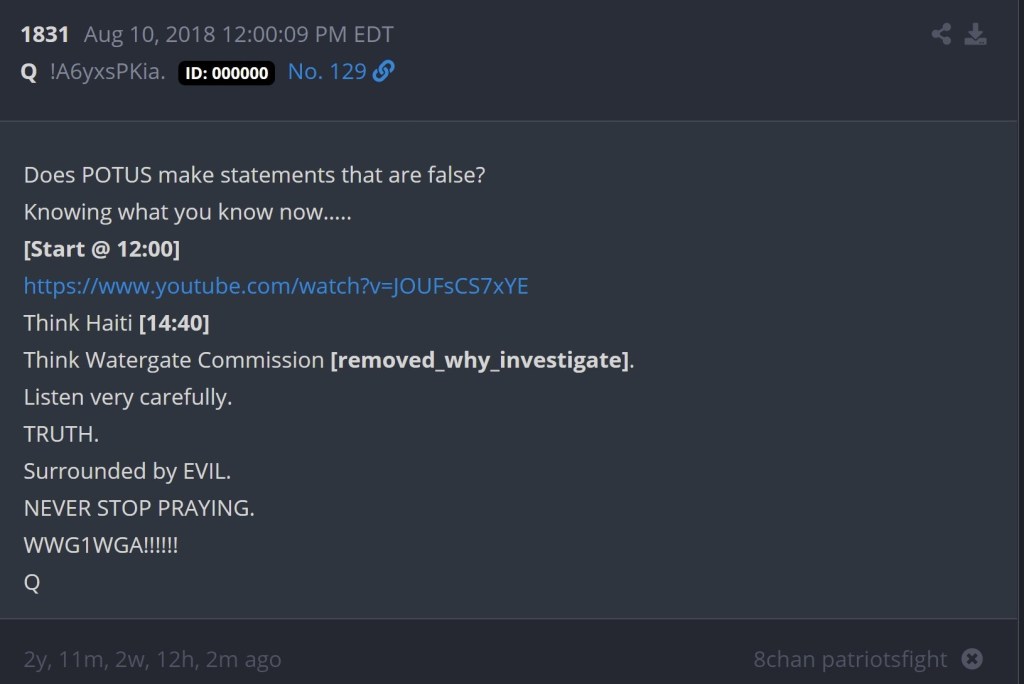Click the ID: 000000 badge

pos(226,73)
